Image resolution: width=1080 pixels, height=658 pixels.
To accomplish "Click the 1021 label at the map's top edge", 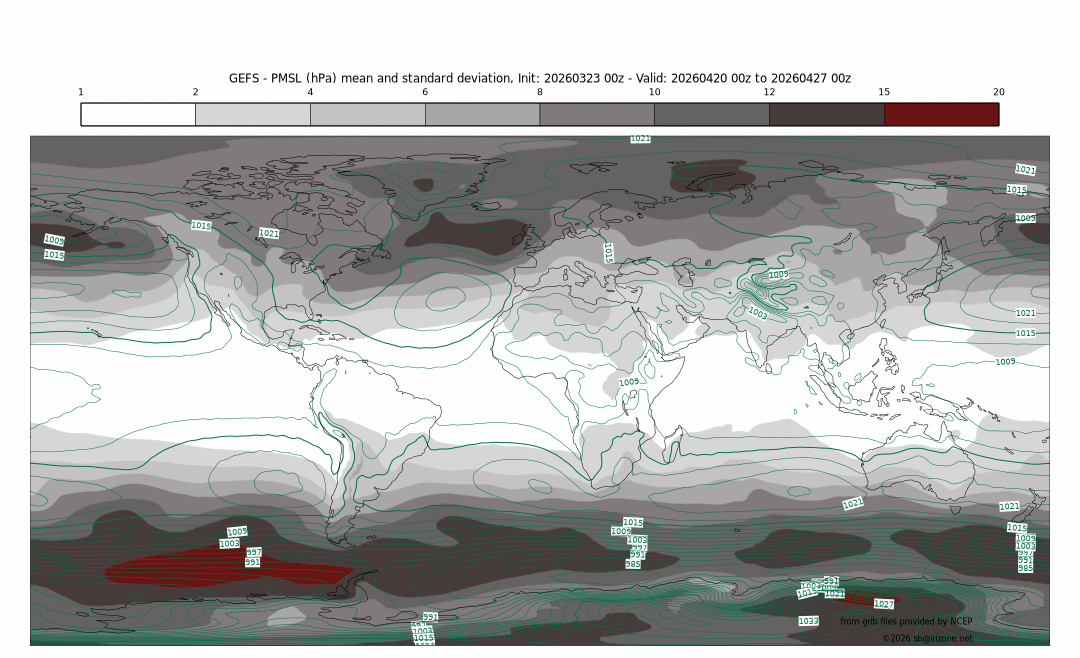I will pos(640,139).
